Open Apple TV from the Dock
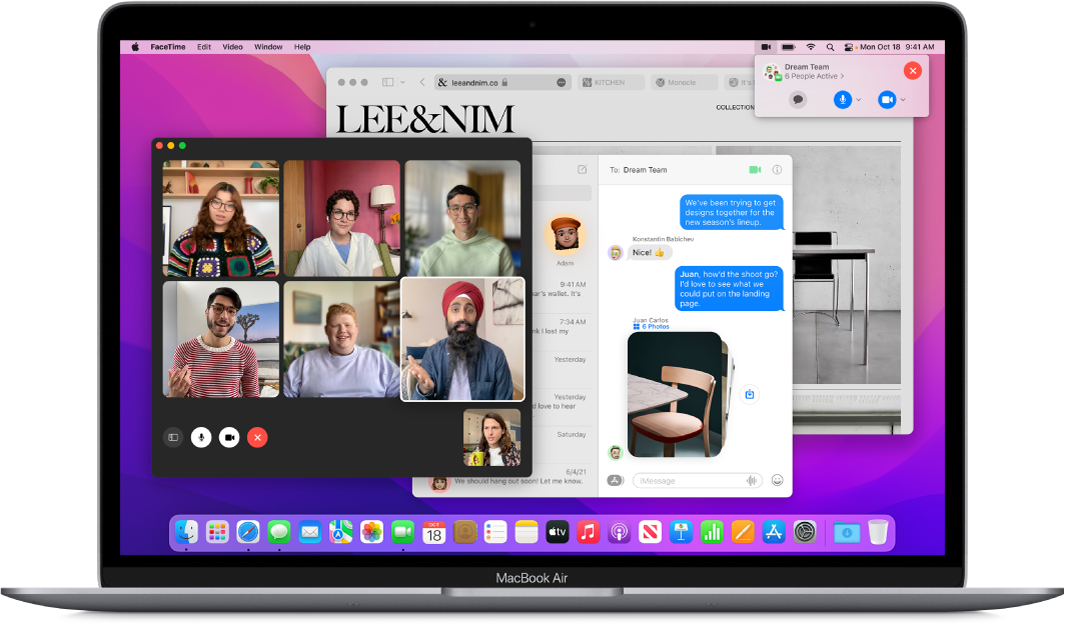The height and width of the screenshot is (626, 1068). [x=557, y=532]
